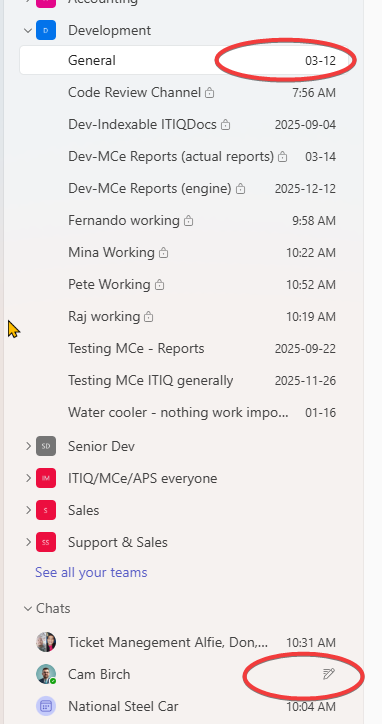Viewport: 382px width, 724px height.
Task: Click the red IM team avatar icon
Action: (x=46, y=478)
